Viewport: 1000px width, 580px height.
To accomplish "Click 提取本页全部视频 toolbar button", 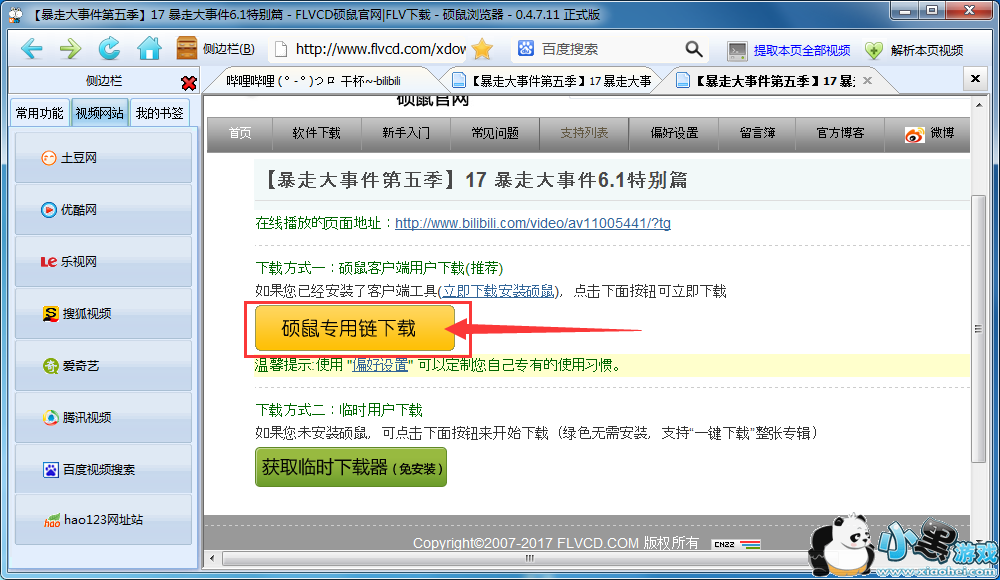I will coord(789,50).
